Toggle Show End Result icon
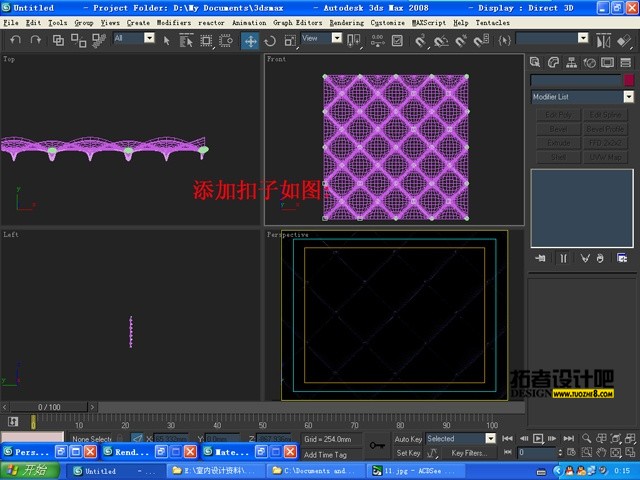 point(563,258)
